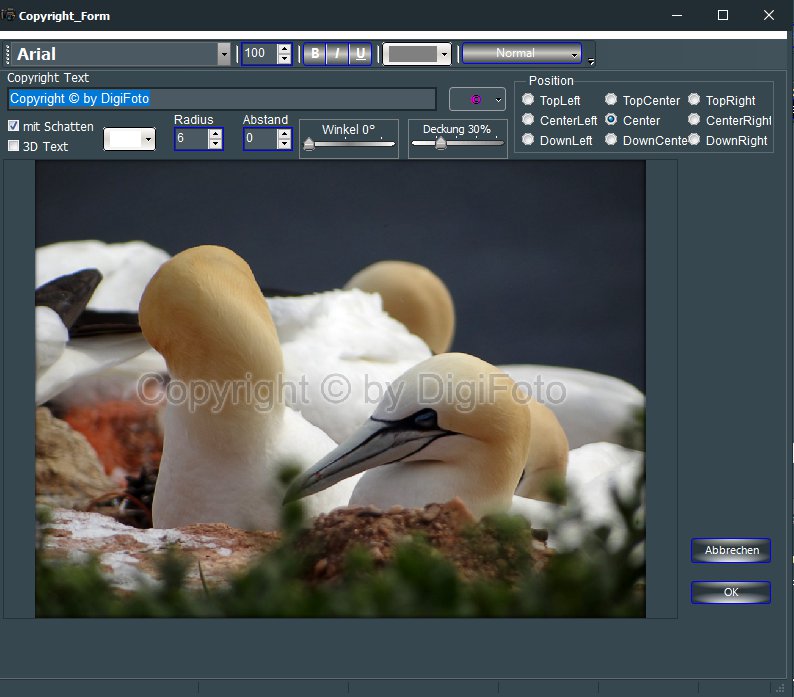Increase the Abstand spinner value
794x697 pixels.
(x=284, y=134)
